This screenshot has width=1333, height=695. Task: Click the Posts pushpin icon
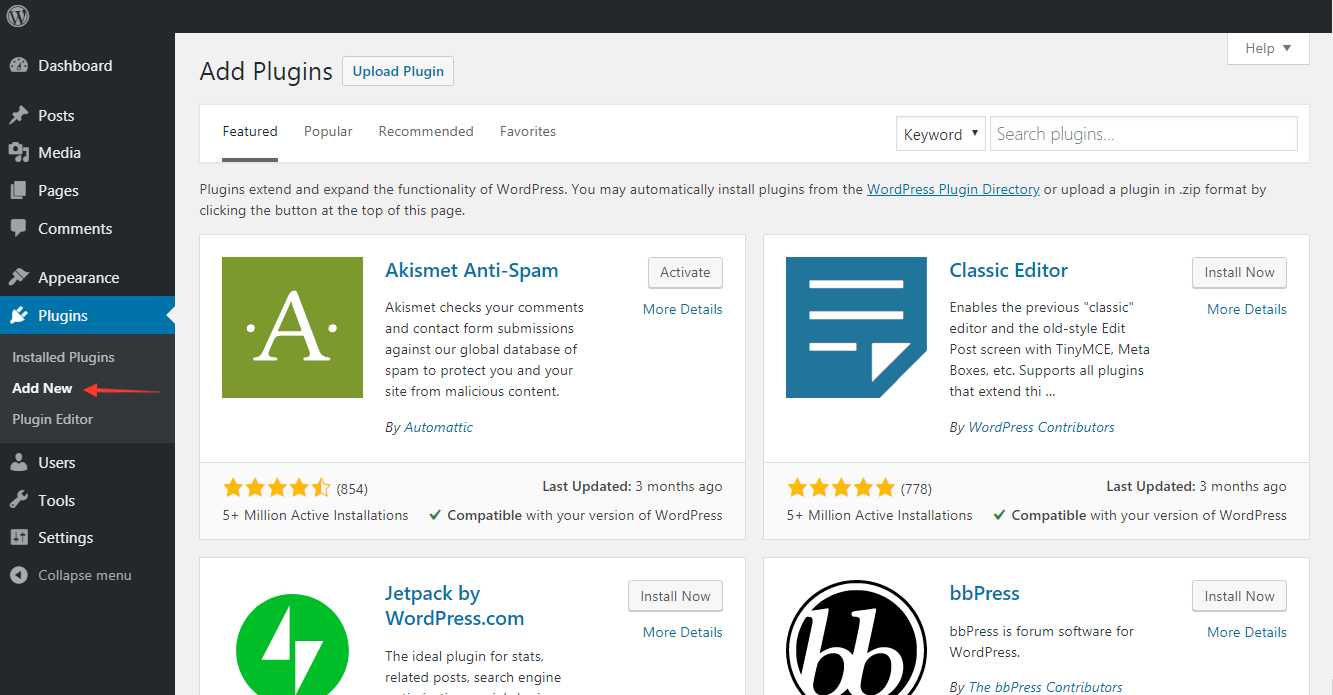pyautogui.click(x=18, y=116)
